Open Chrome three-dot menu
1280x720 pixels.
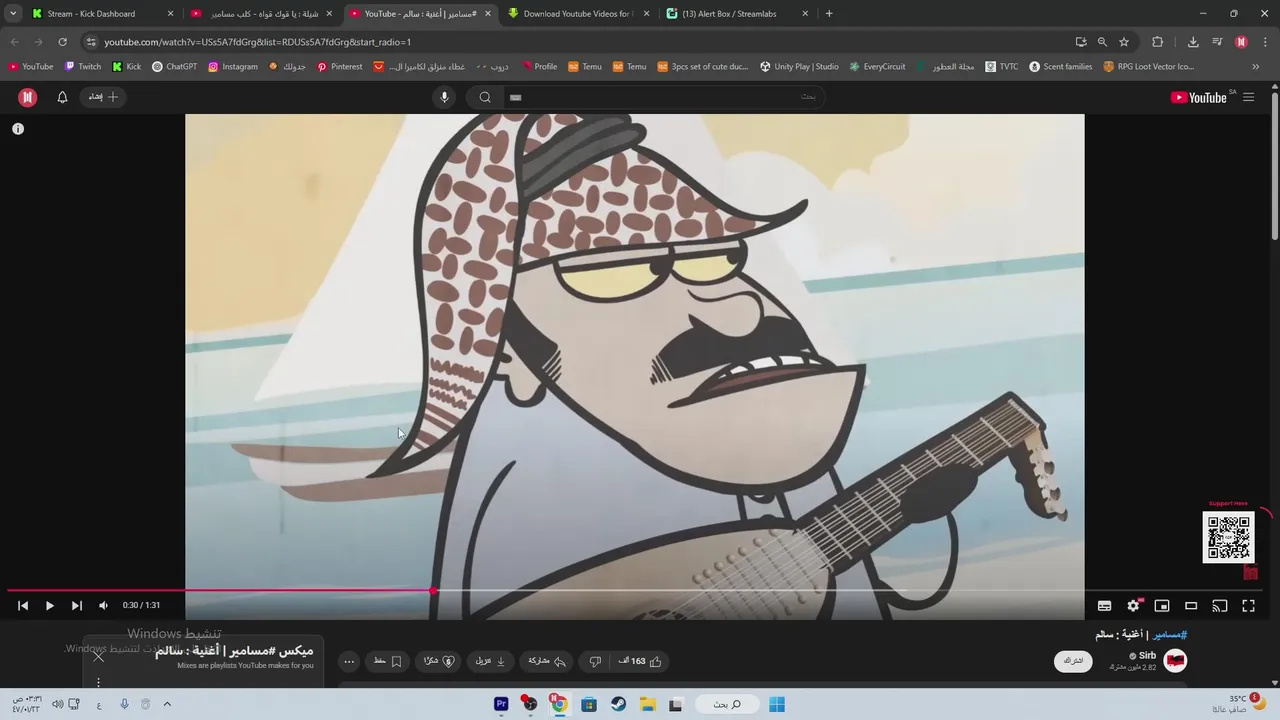coord(1263,42)
